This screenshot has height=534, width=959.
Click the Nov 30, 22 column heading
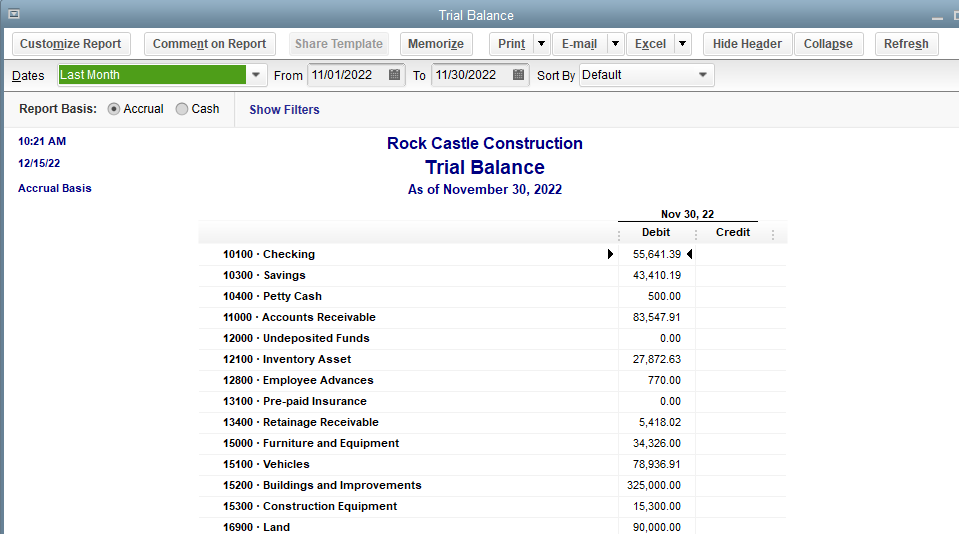point(687,214)
